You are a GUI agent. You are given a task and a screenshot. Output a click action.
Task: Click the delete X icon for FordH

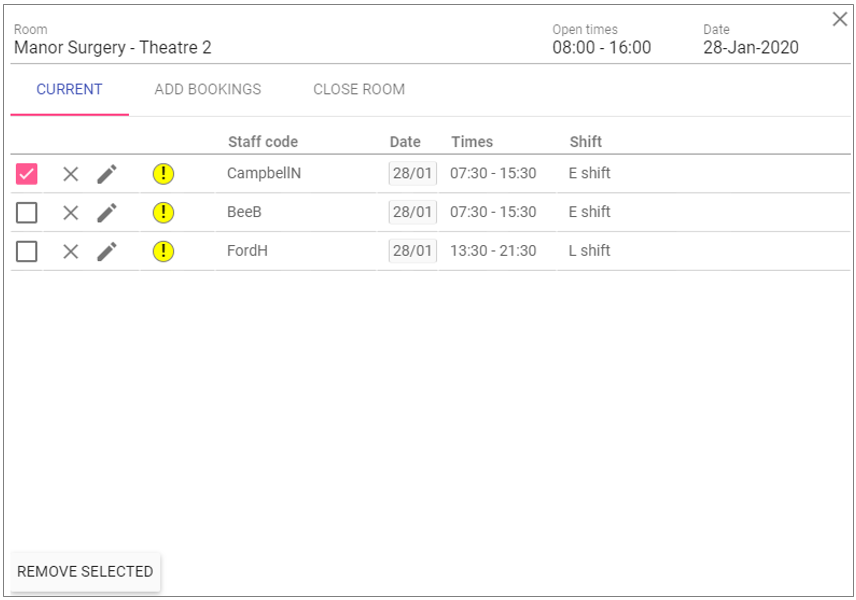click(x=70, y=251)
